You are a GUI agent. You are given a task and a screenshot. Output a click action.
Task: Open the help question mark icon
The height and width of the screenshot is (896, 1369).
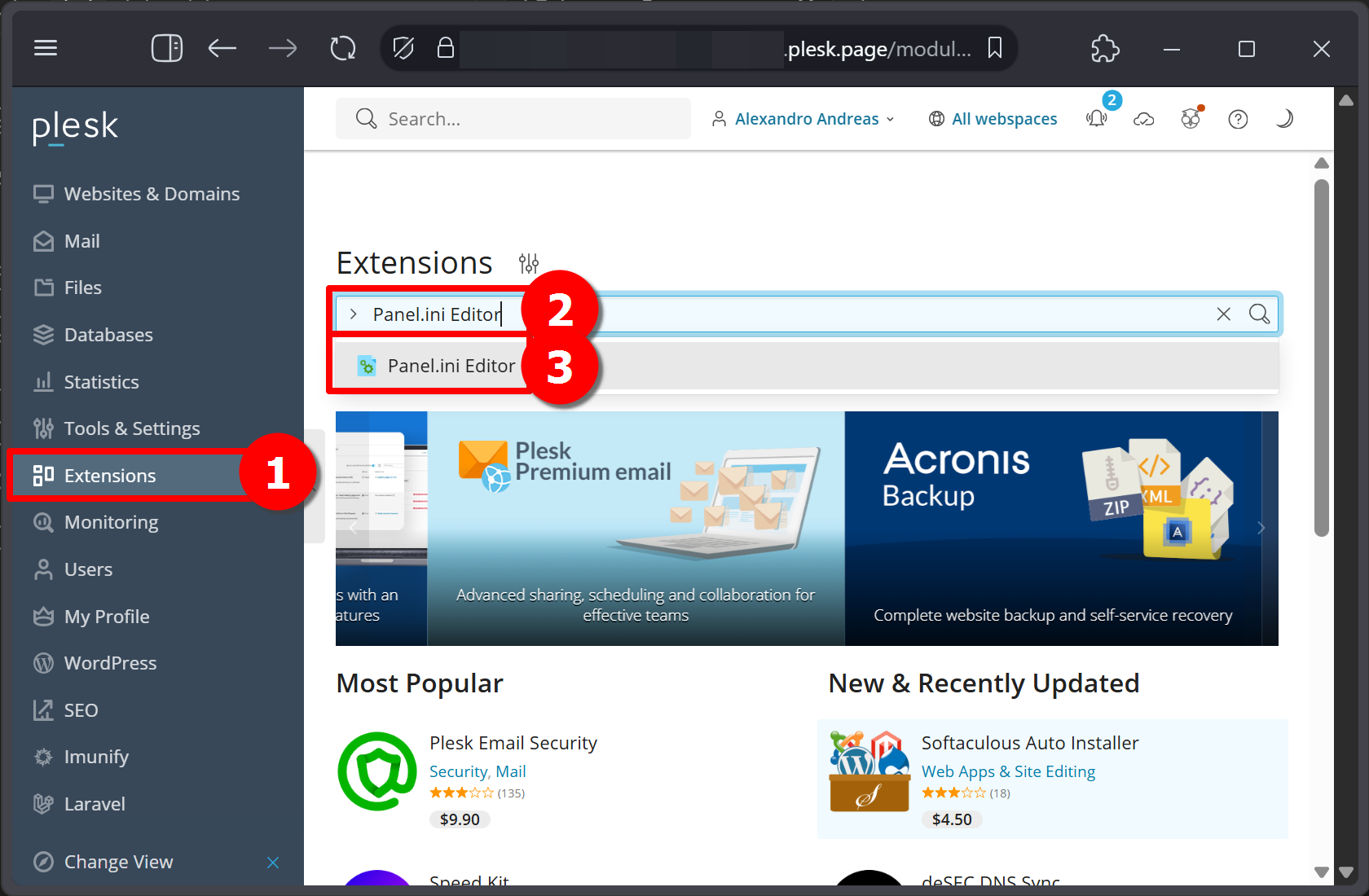1238,119
